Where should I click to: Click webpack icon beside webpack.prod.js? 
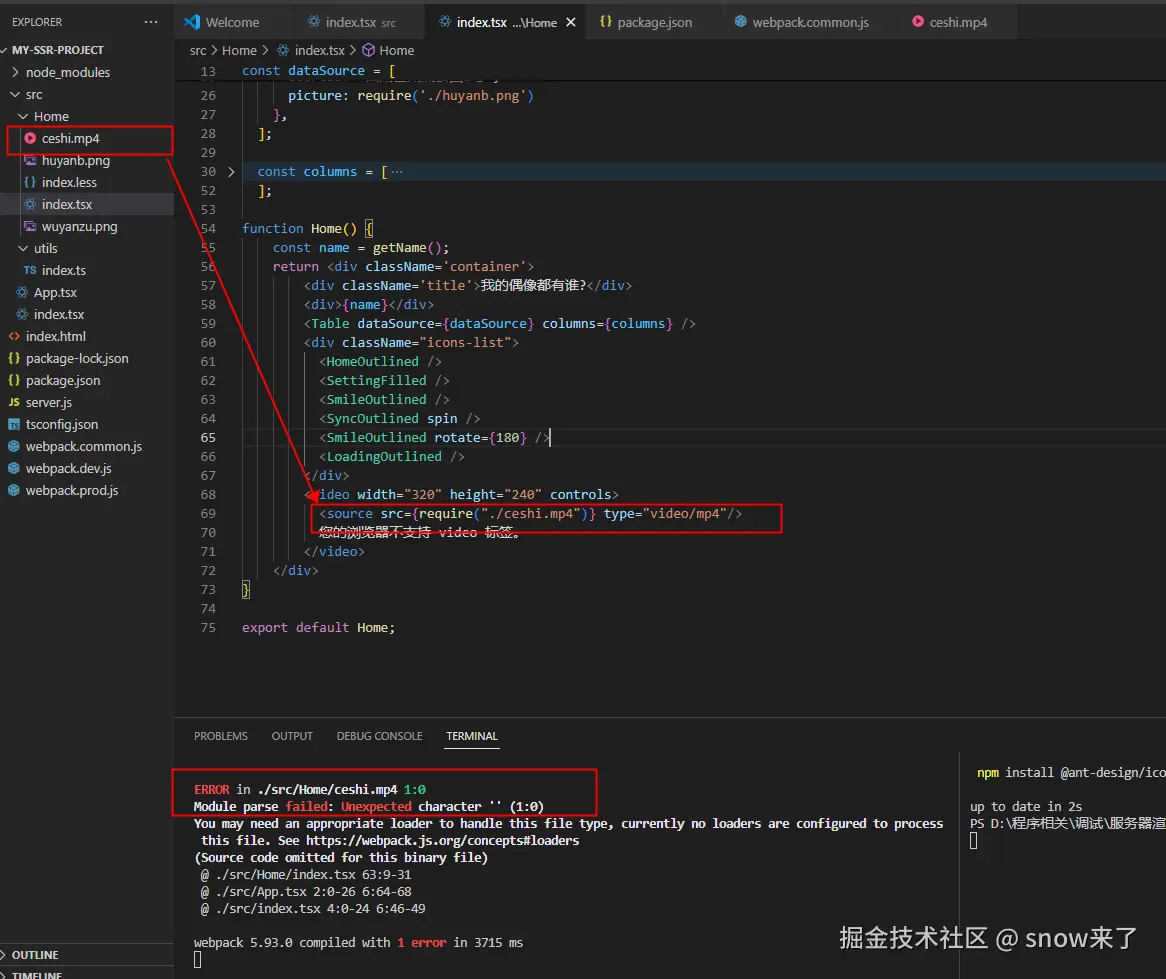pos(14,491)
